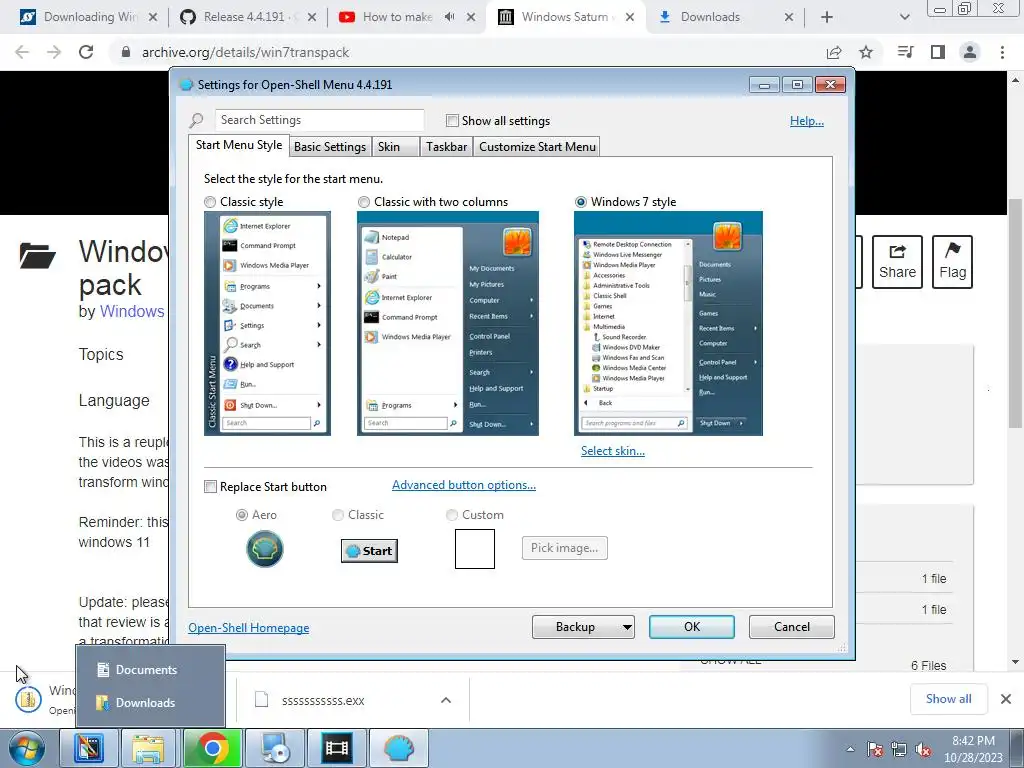
Task: Switch to Release 4.4.191 browser tab
Action: [x=248, y=17]
